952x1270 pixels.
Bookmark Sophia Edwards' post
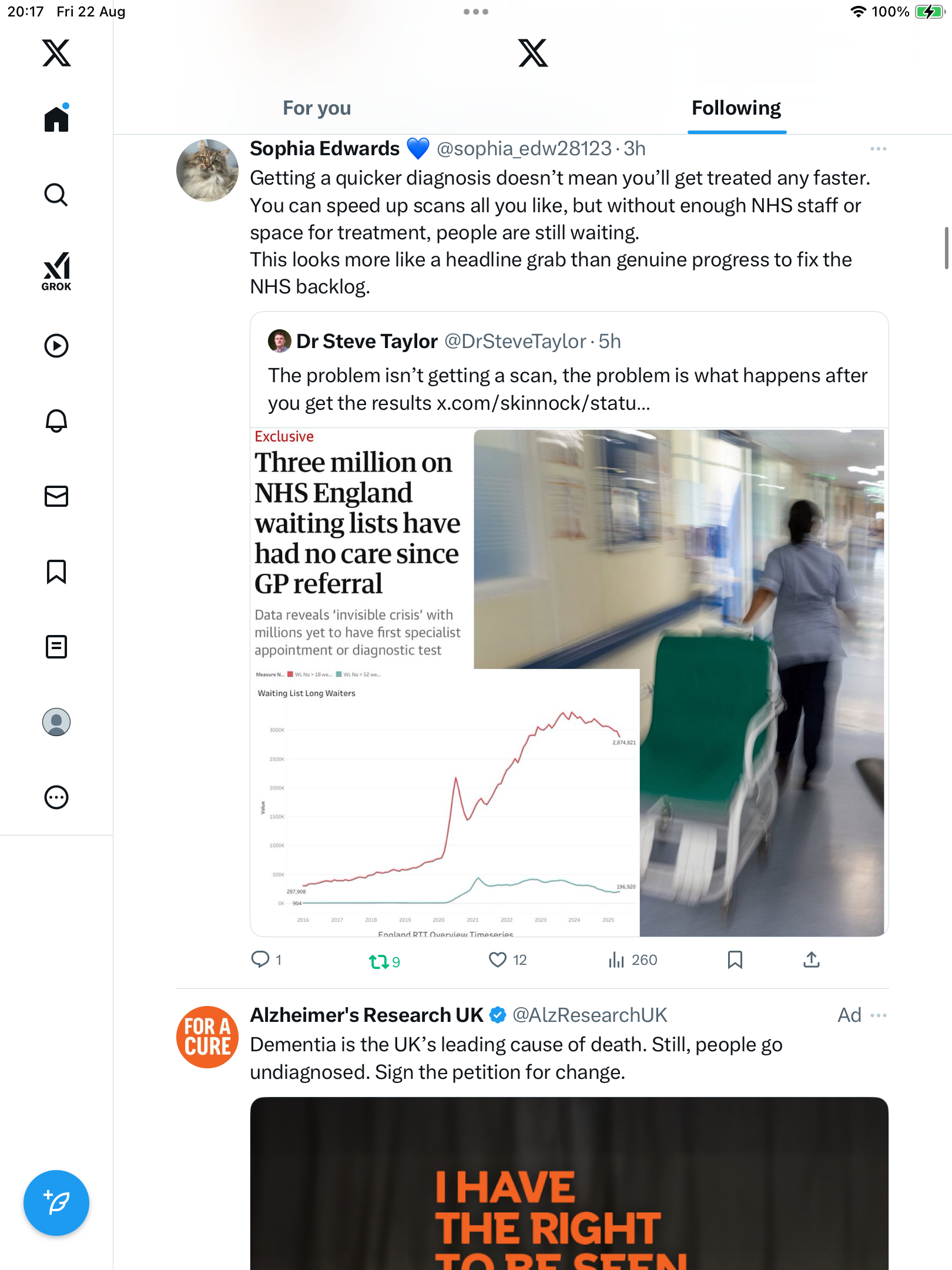click(x=735, y=960)
